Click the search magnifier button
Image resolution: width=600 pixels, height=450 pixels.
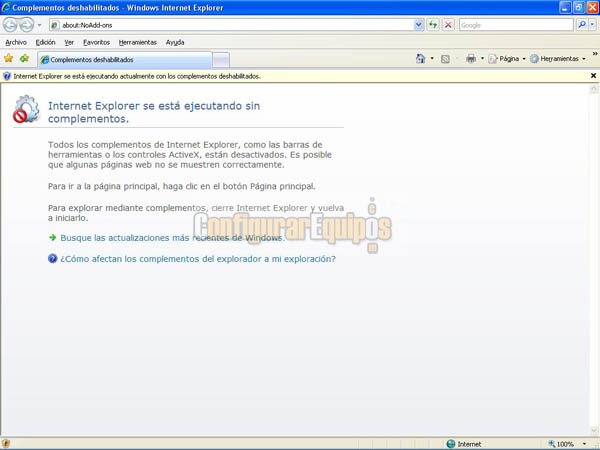(x=582, y=25)
